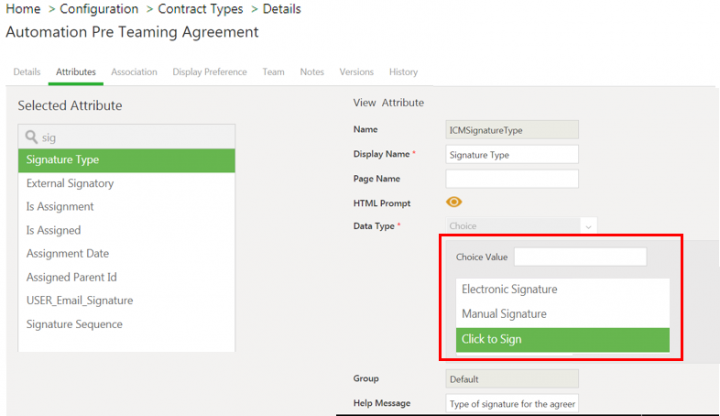Viewport: 720px width, 416px height.
Task: Open the Team tab
Action: pyautogui.click(x=273, y=72)
